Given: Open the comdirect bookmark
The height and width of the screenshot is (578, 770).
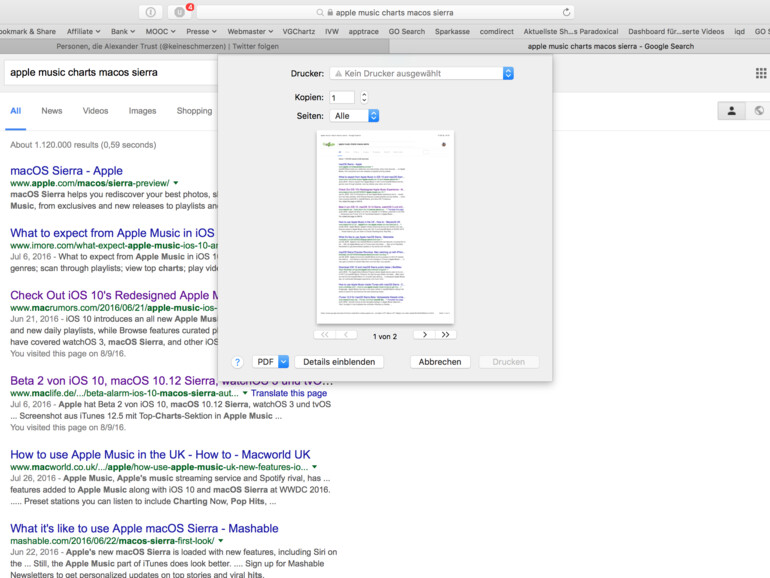Looking at the screenshot, I should (496, 31).
